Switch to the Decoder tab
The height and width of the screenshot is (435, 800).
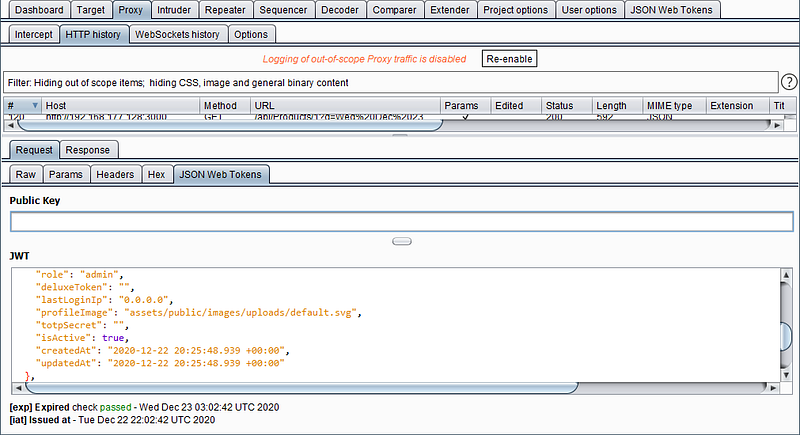(340, 10)
